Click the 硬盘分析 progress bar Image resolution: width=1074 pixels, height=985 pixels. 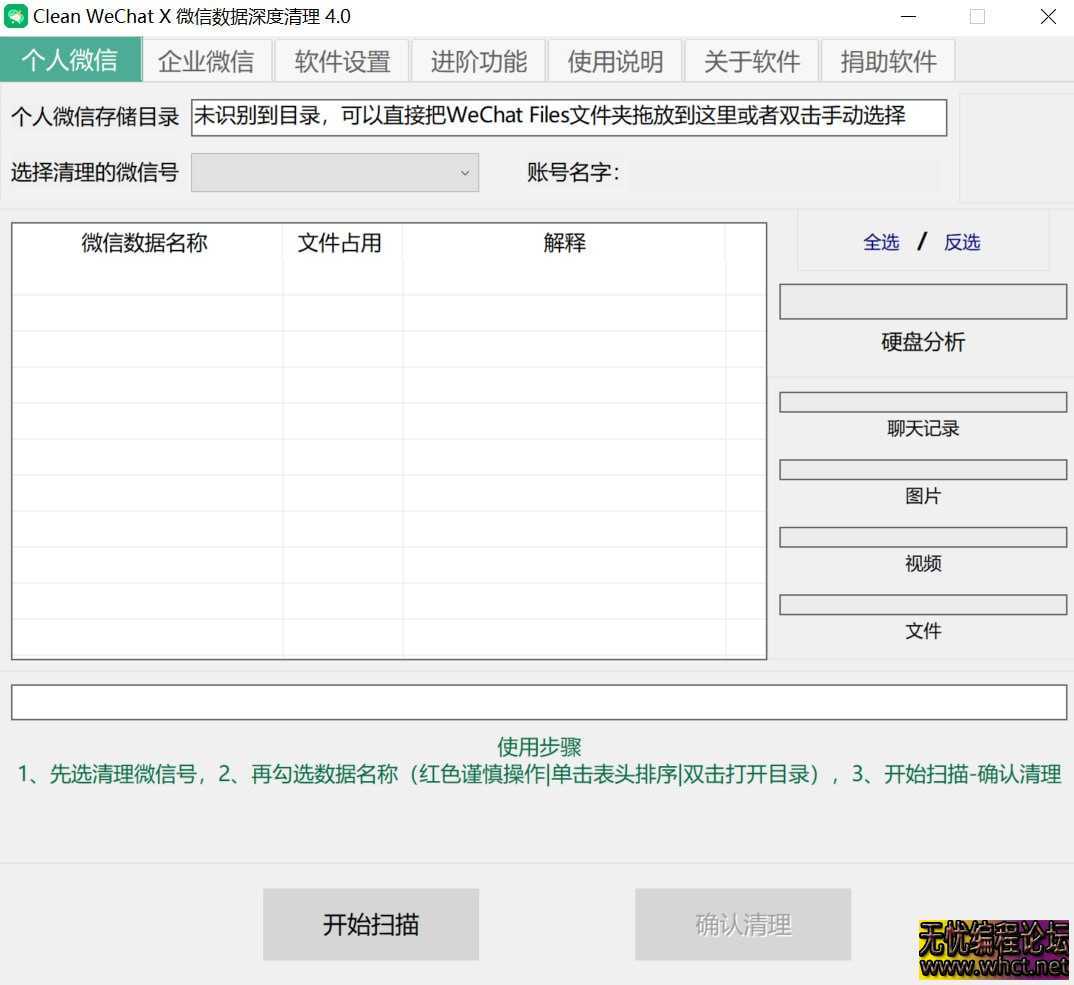coord(922,301)
